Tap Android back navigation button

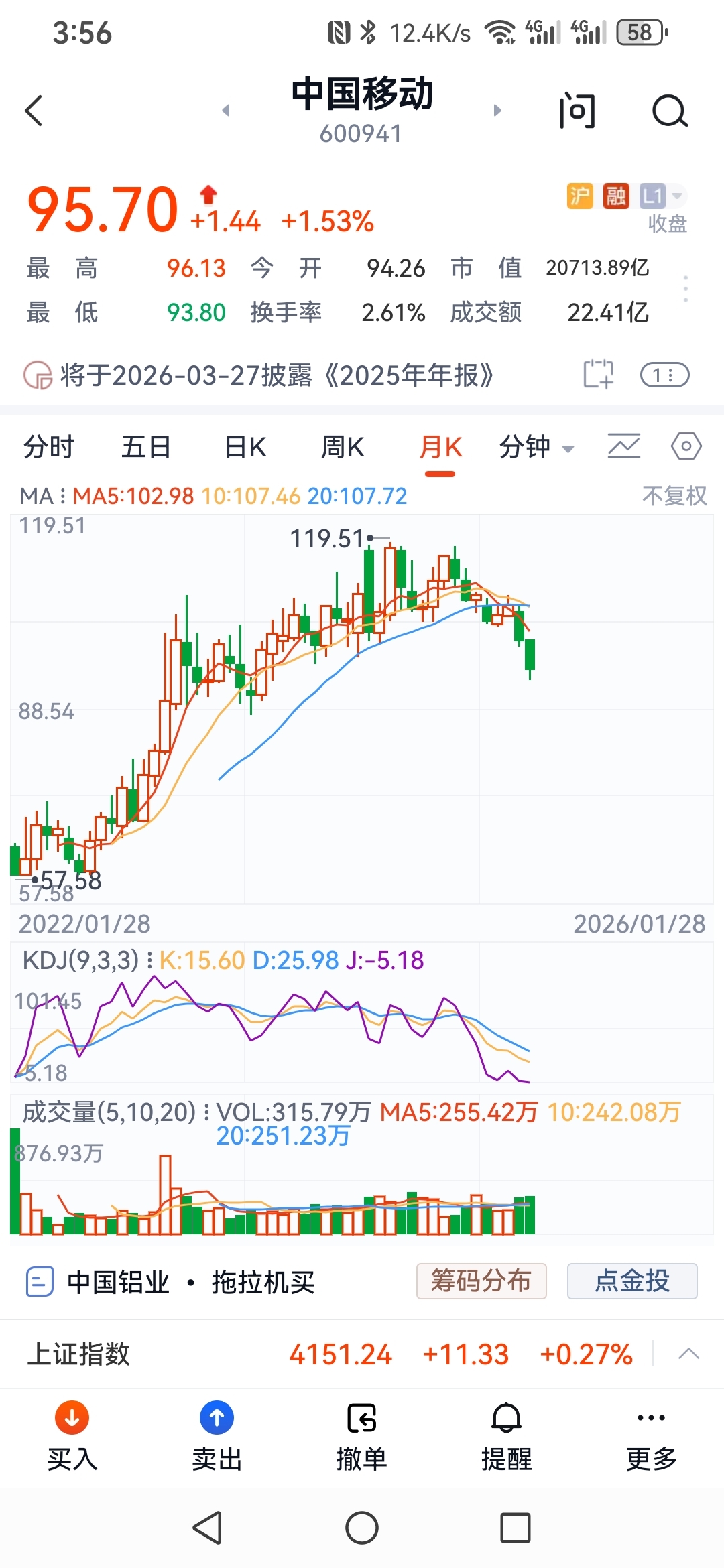click(208, 1528)
